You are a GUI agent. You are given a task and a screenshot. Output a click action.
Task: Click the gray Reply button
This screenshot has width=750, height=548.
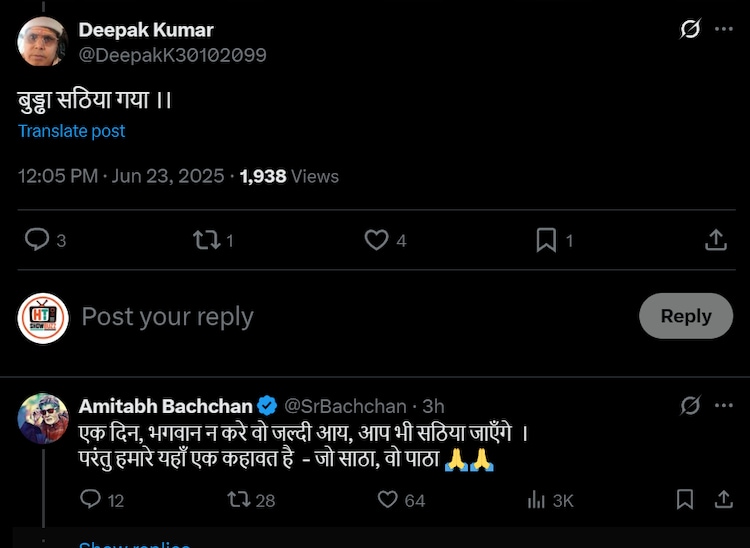pos(686,316)
